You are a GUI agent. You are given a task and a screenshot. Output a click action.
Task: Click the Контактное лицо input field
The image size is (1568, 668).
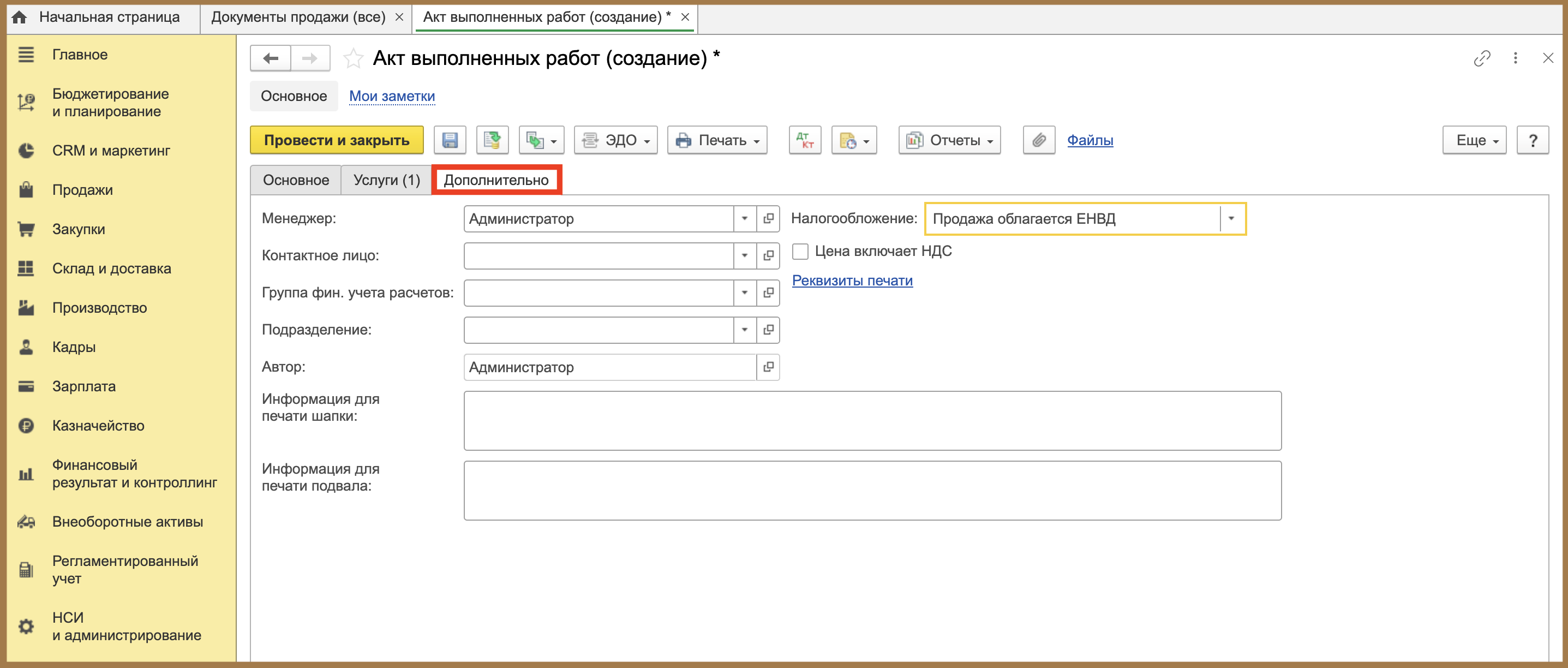[x=599, y=256]
